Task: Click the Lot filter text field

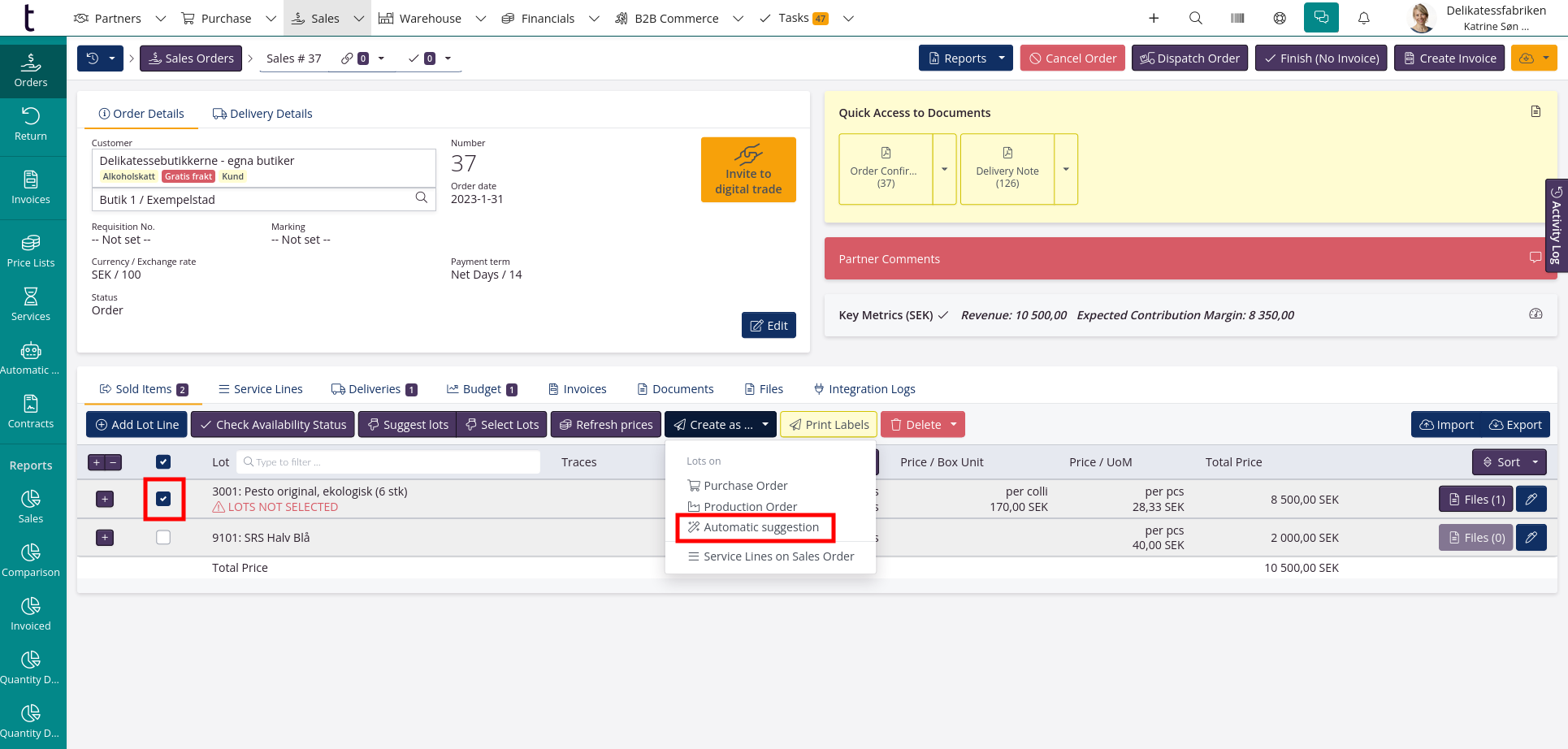Action: coord(388,462)
